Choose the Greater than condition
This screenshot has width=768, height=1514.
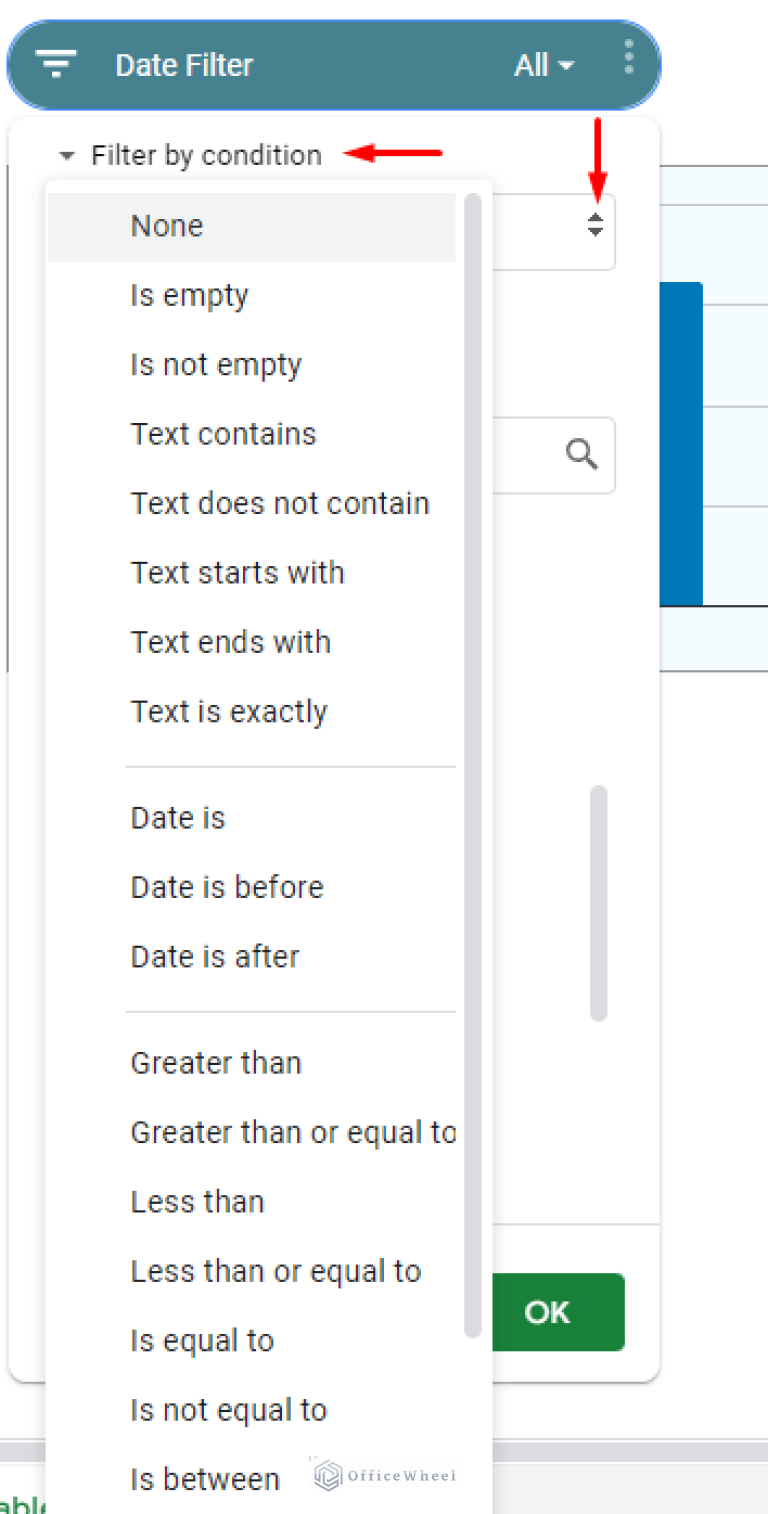pos(216,1063)
